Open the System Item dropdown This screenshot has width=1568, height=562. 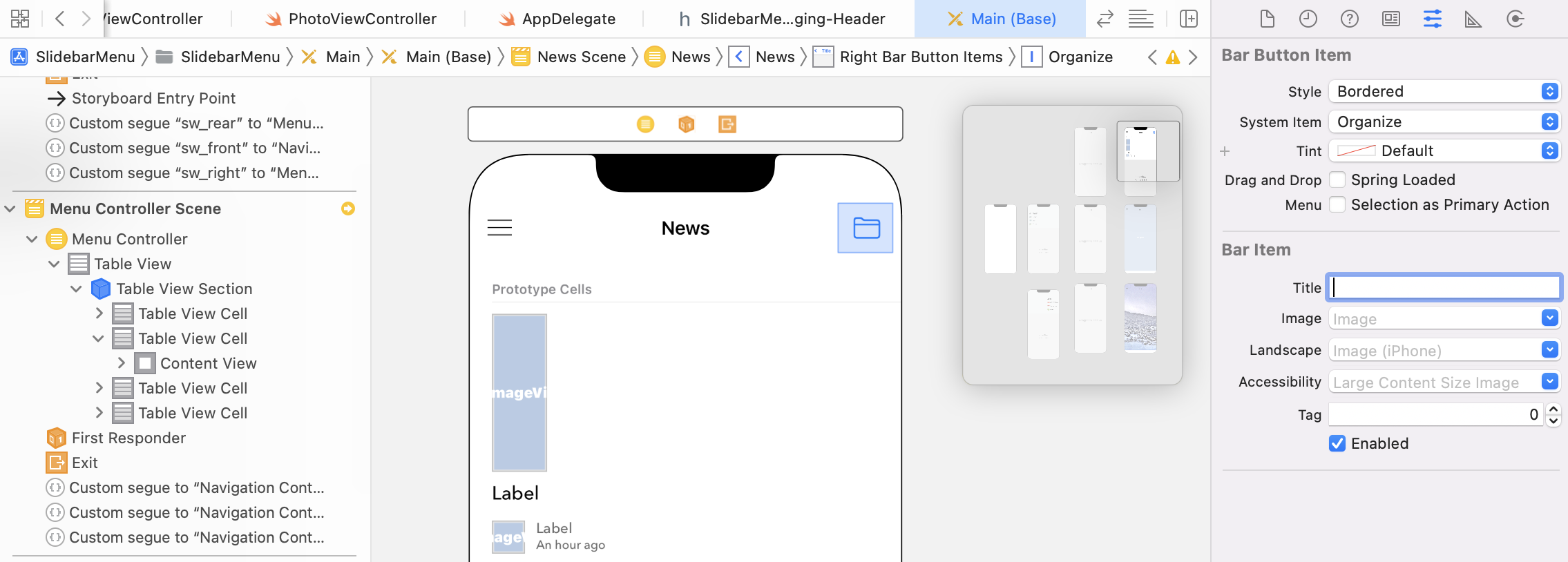[1444, 122]
